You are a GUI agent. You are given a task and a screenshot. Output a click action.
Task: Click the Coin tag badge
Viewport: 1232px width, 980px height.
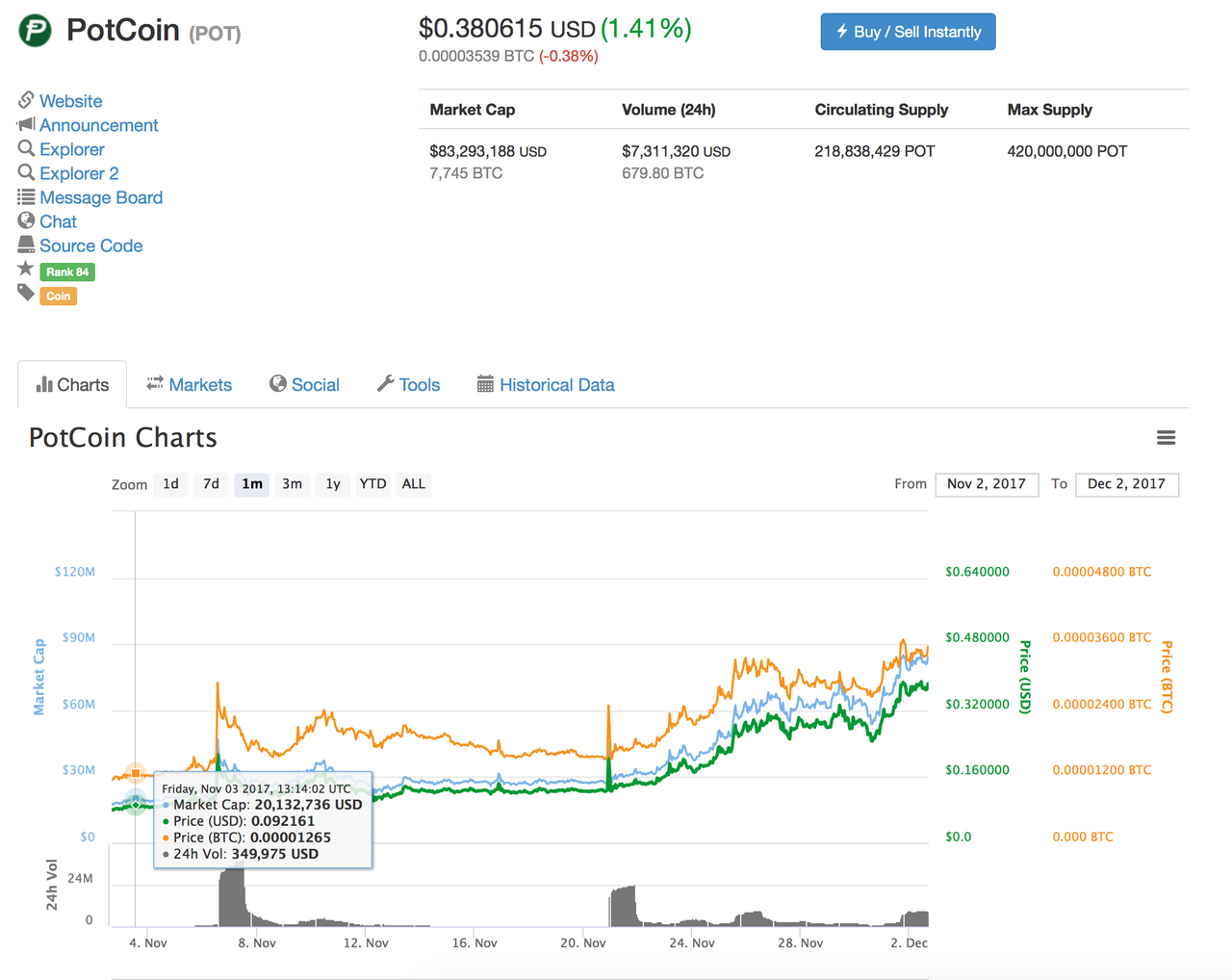pyautogui.click(x=59, y=296)
